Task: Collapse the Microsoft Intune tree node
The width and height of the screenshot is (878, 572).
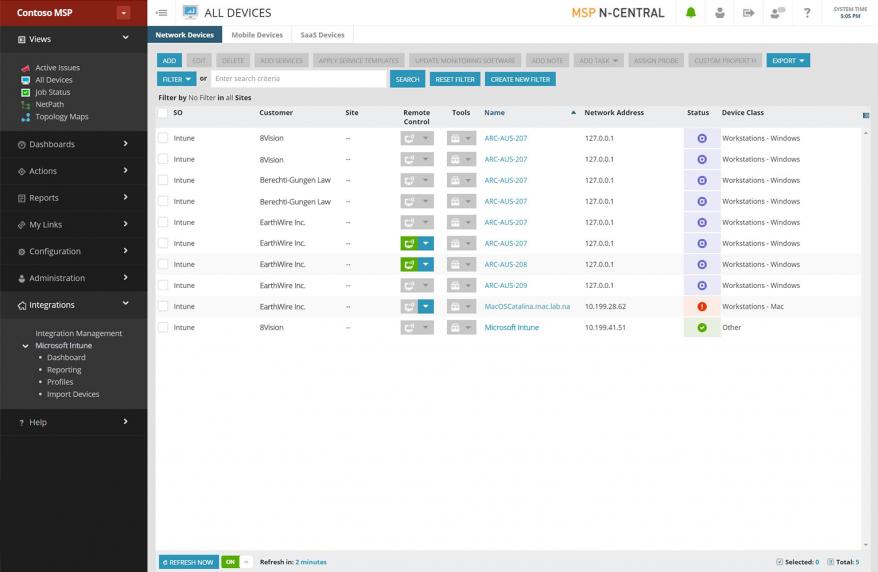Action: [25, 346]
